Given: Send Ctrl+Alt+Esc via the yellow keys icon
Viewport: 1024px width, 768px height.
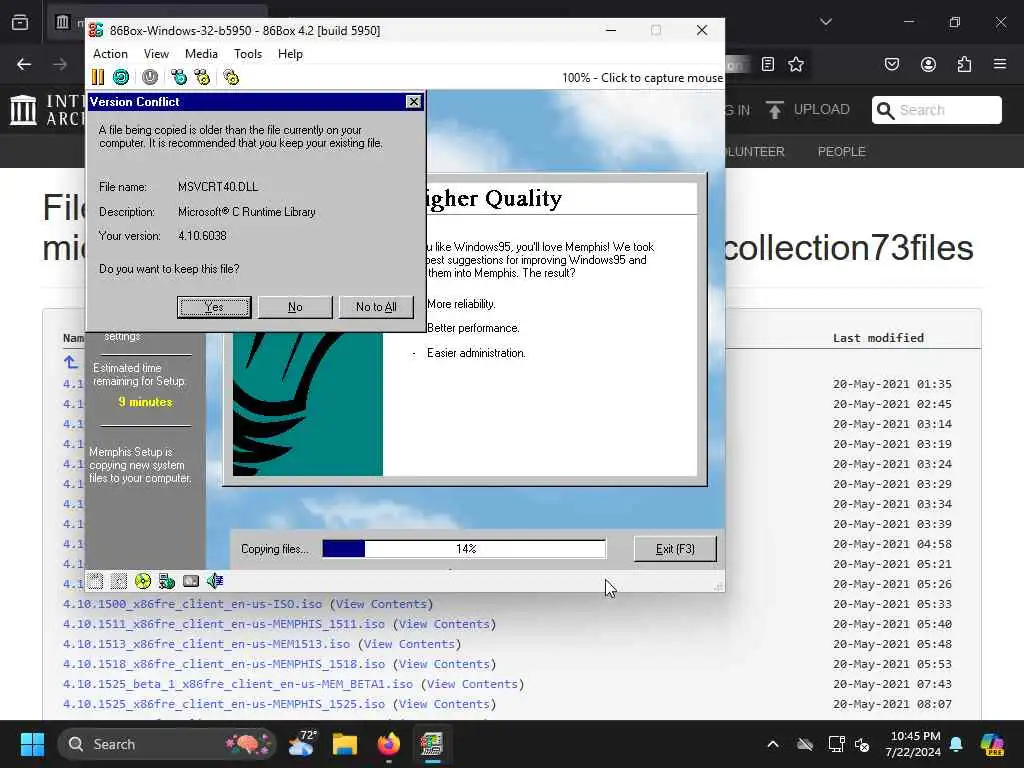Looking at the screenshot, I should 202,77.
